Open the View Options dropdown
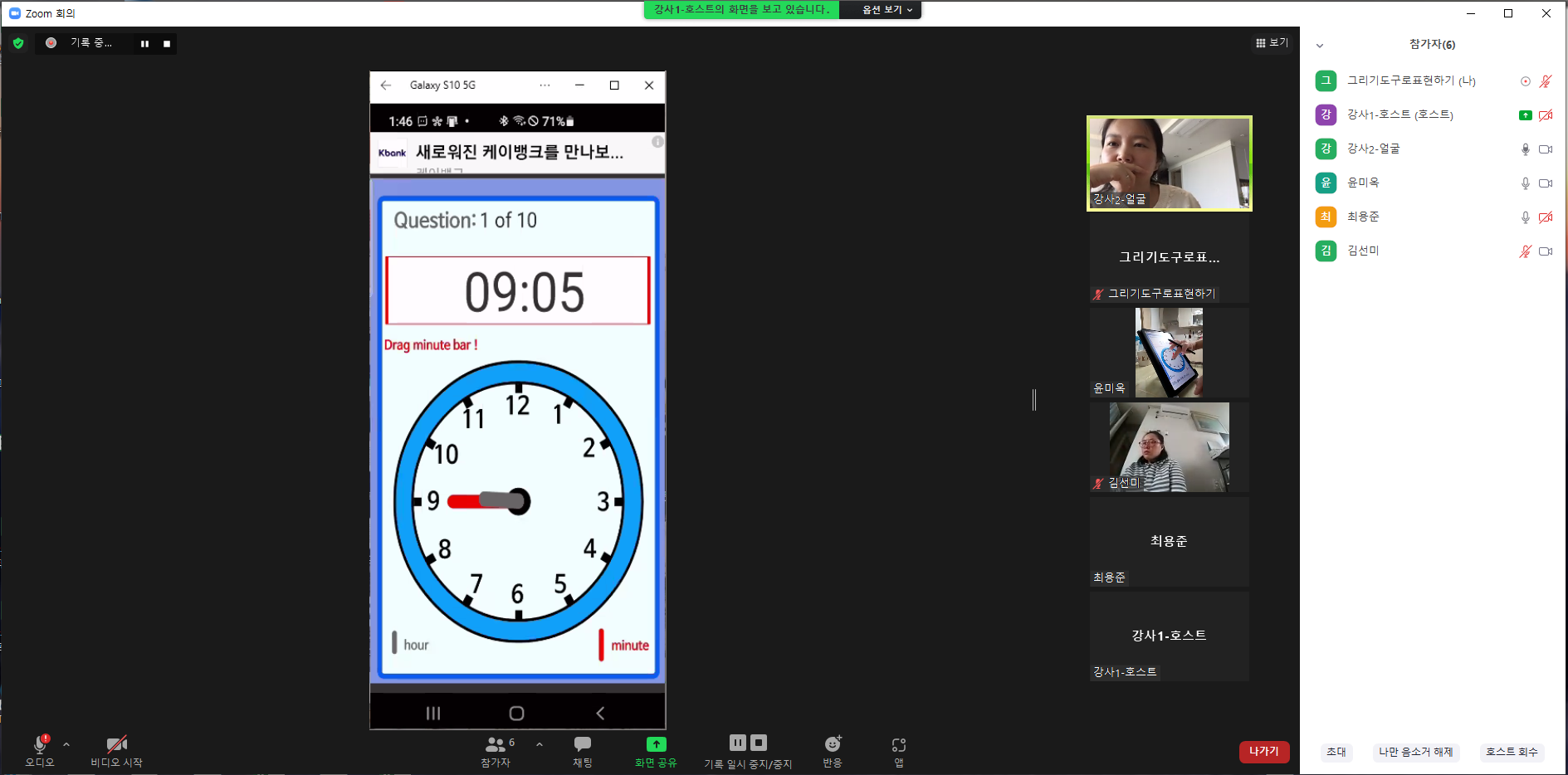Screen dimensions: 1568x775 click(887, 10)
